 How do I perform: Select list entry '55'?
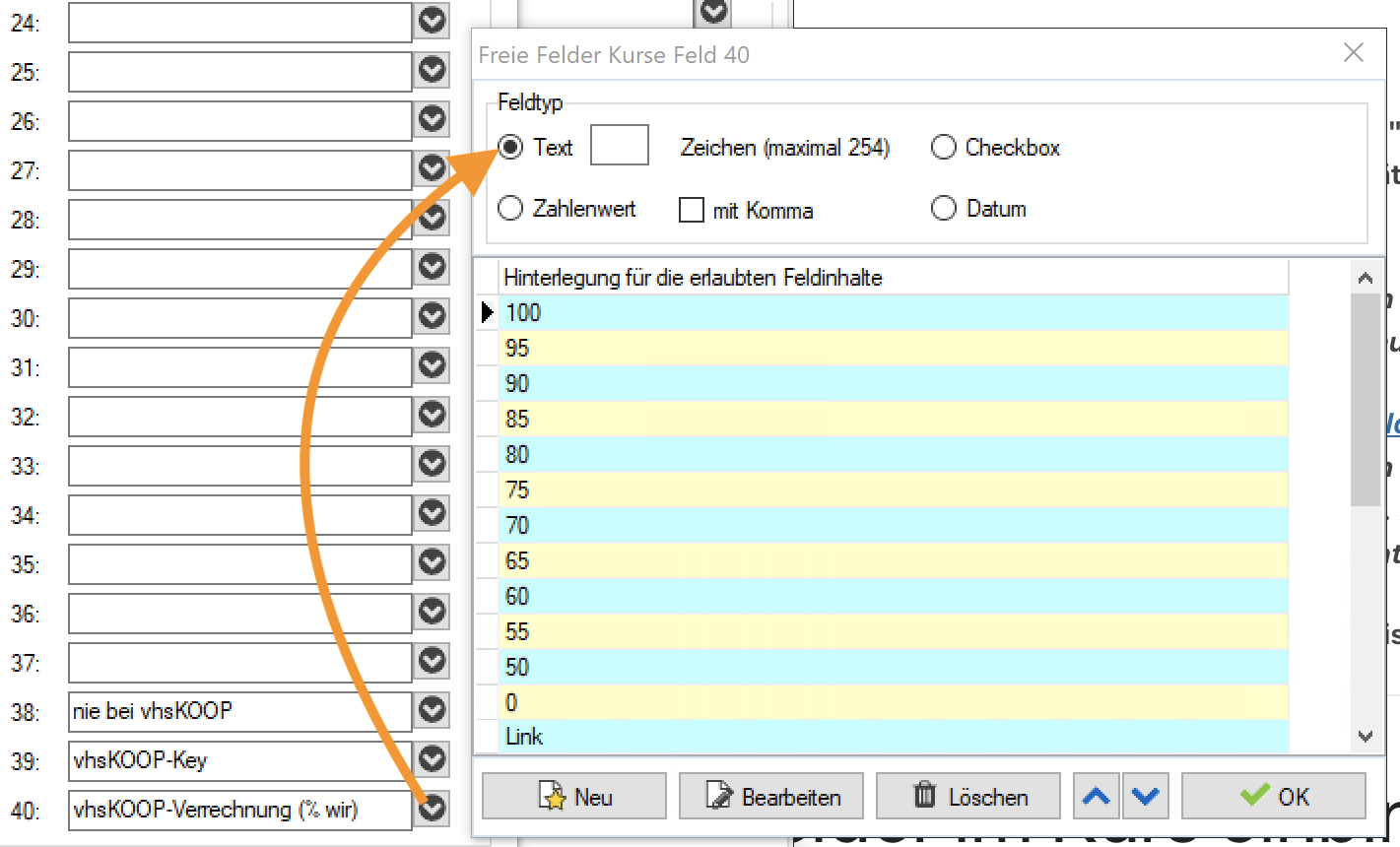point(894,631)
